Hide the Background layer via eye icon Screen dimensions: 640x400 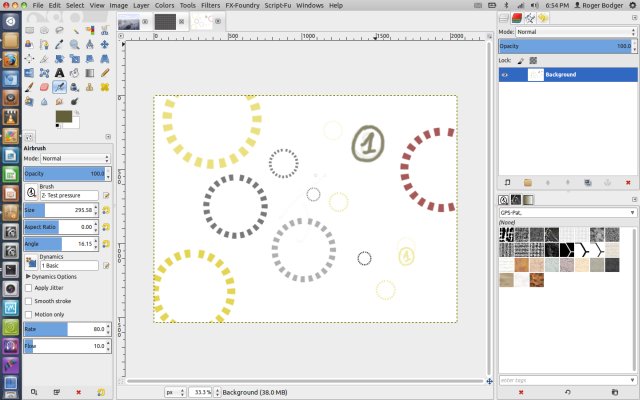tap(505, 75)
